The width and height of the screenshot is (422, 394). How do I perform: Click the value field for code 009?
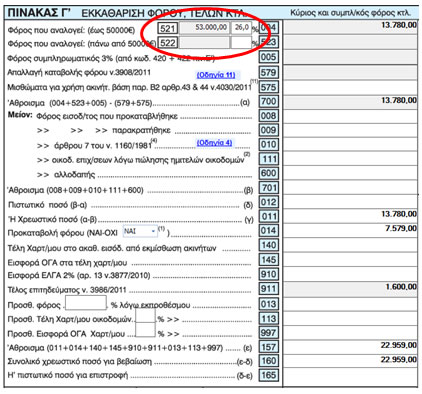(350, 130)
